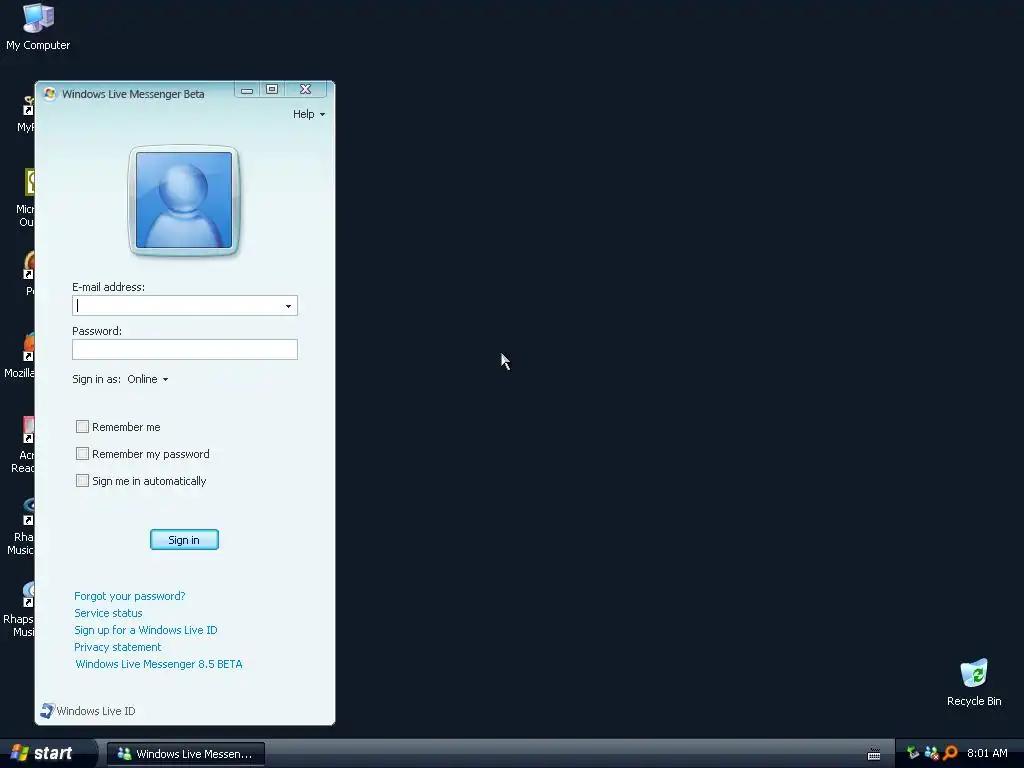
Task: Open the Sign in as Online status dropdown
Action: click(x=148, y=379)
